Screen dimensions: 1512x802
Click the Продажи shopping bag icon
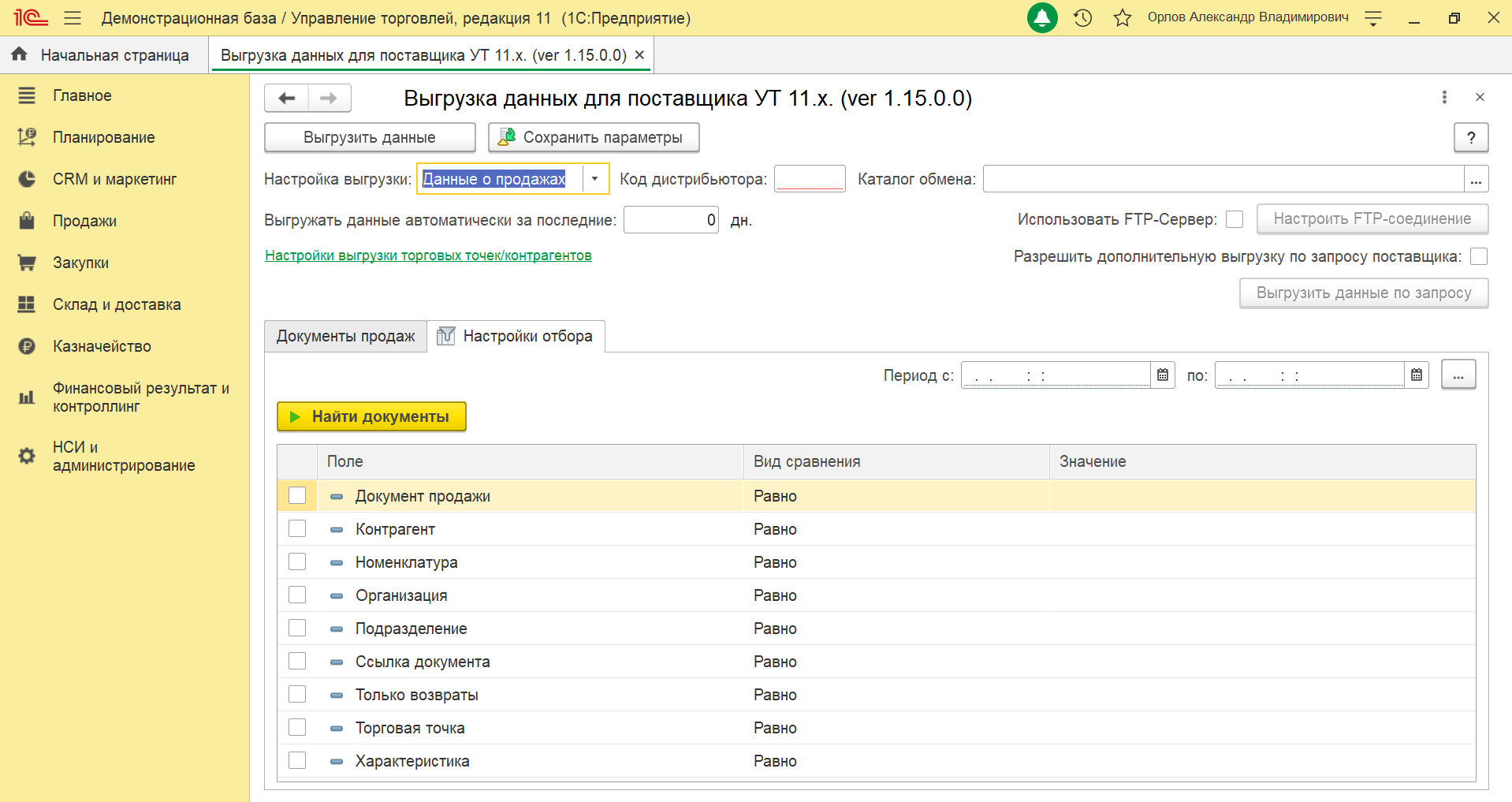pos(27,221)
